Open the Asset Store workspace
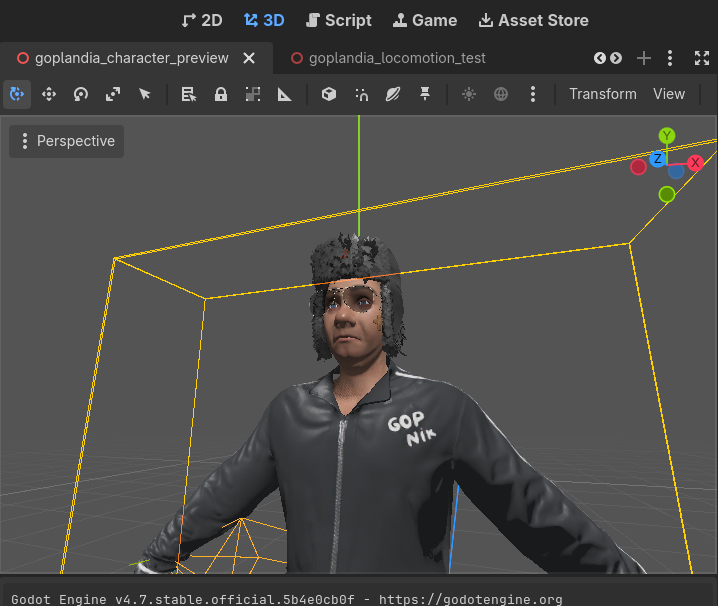Viewport: 718px width, 606px height. (x=533, y=20)
